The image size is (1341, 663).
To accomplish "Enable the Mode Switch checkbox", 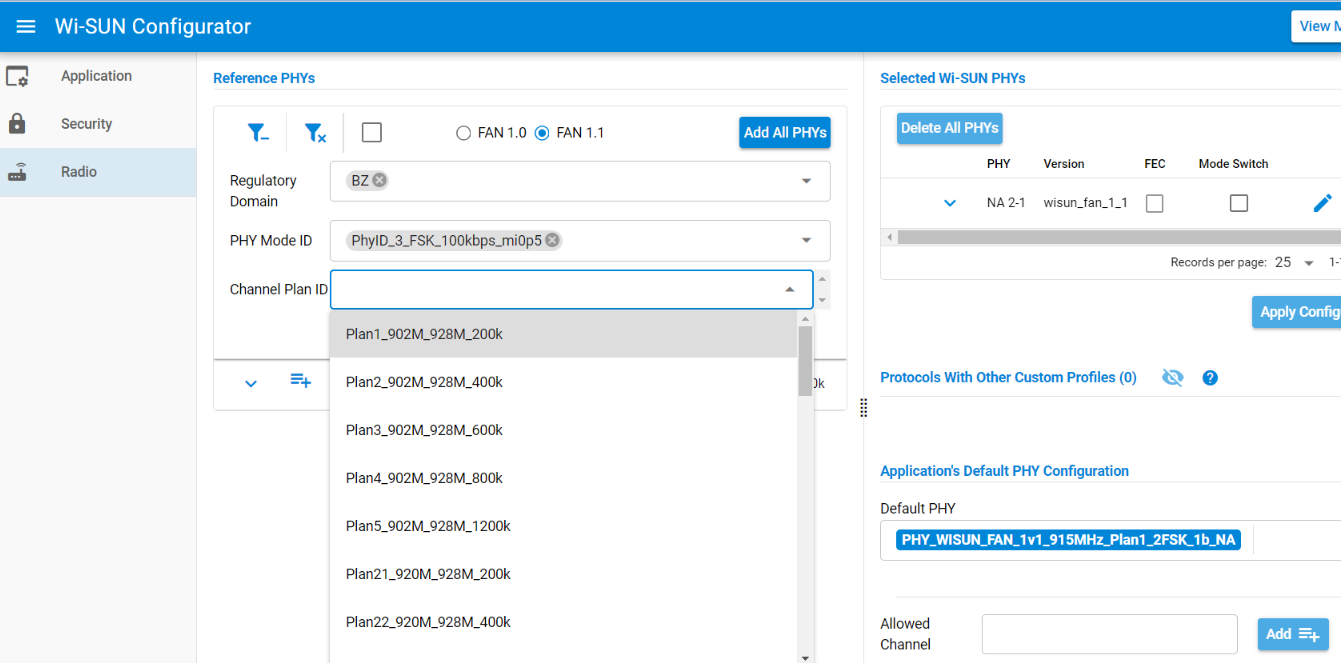I will pos(1238,203).
